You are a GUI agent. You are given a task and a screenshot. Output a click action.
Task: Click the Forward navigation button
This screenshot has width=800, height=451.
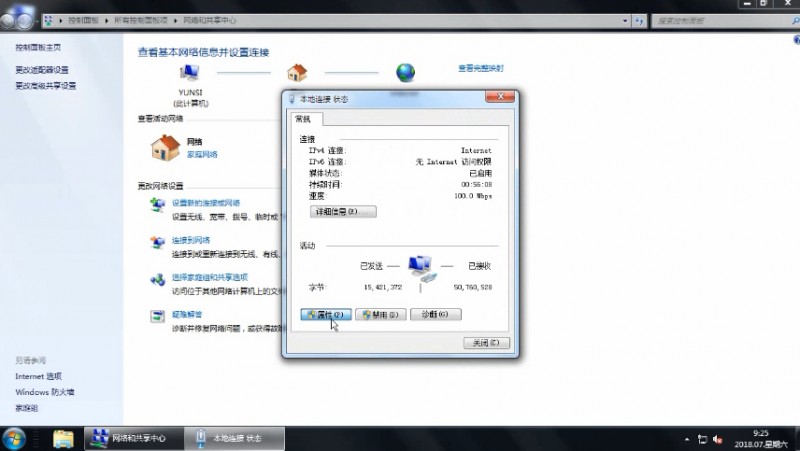point(25,20)
